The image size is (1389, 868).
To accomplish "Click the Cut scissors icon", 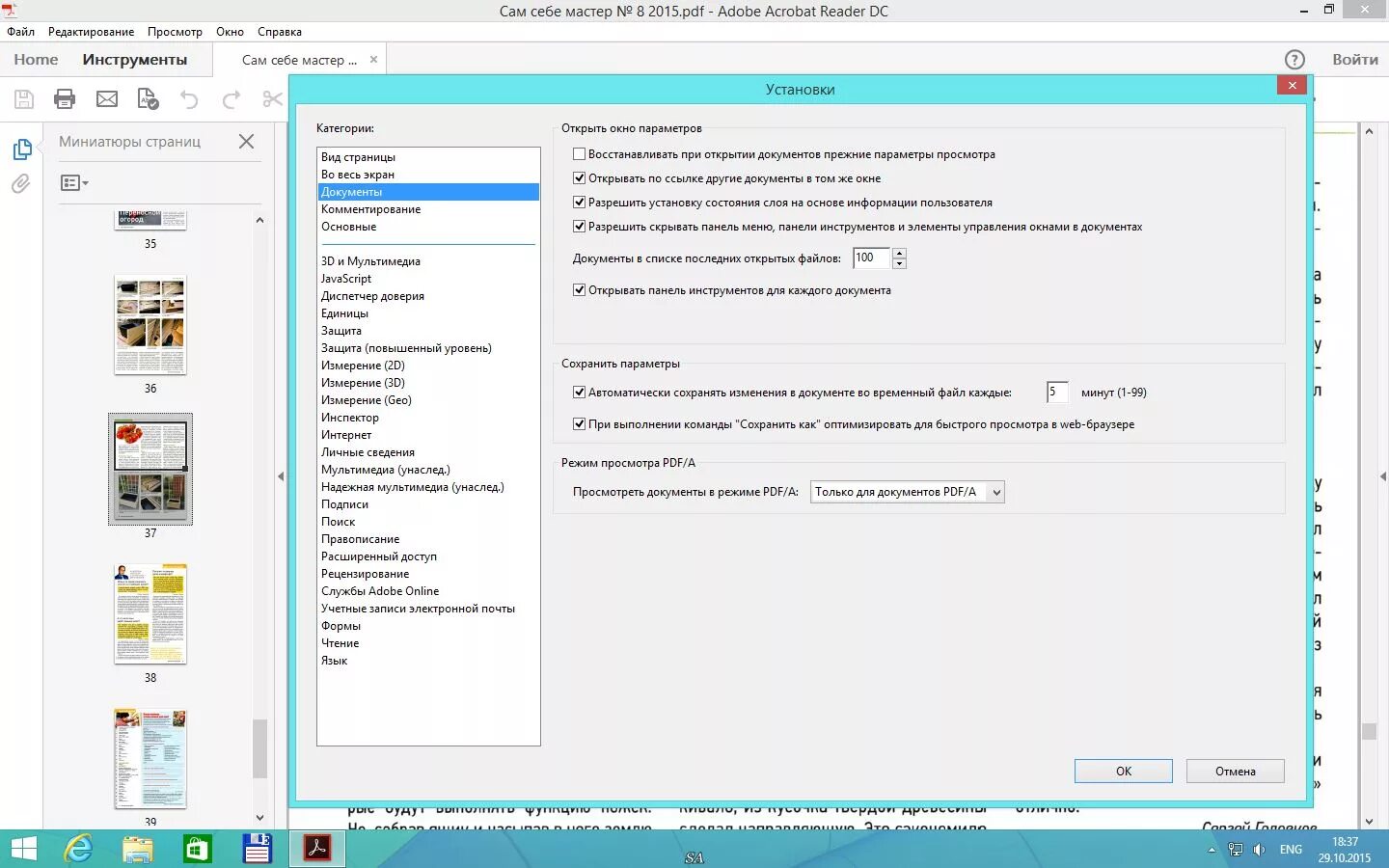I will pos(272,99).
